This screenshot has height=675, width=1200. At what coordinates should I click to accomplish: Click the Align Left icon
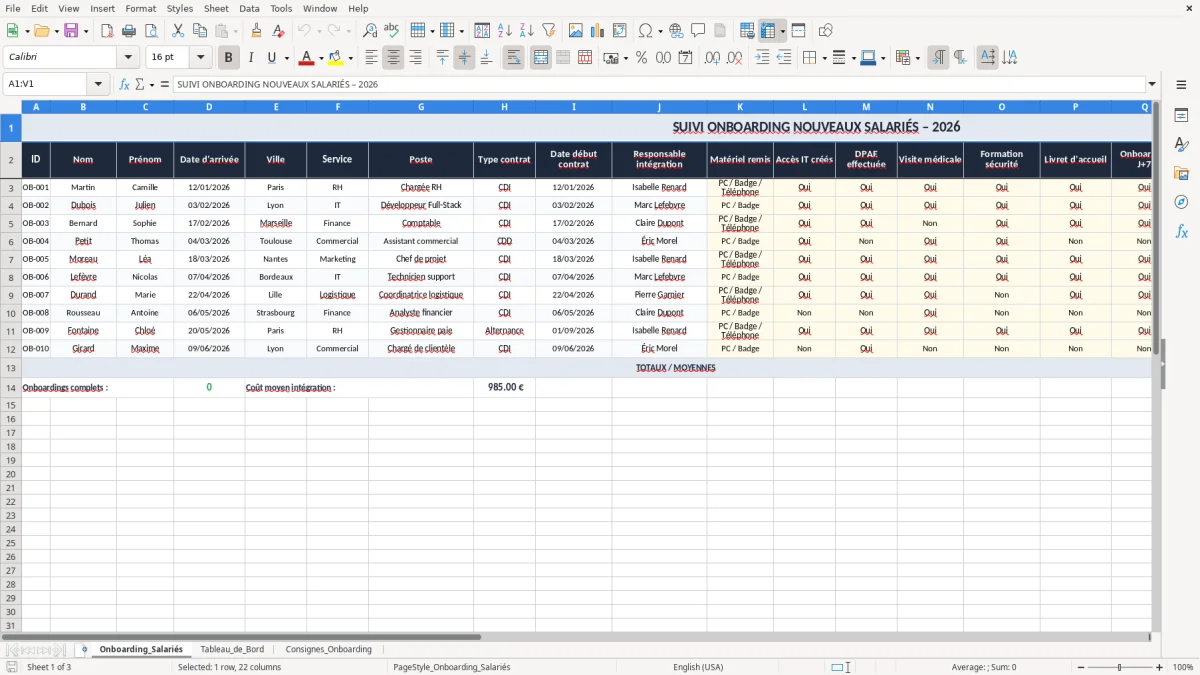coord(371,58)
